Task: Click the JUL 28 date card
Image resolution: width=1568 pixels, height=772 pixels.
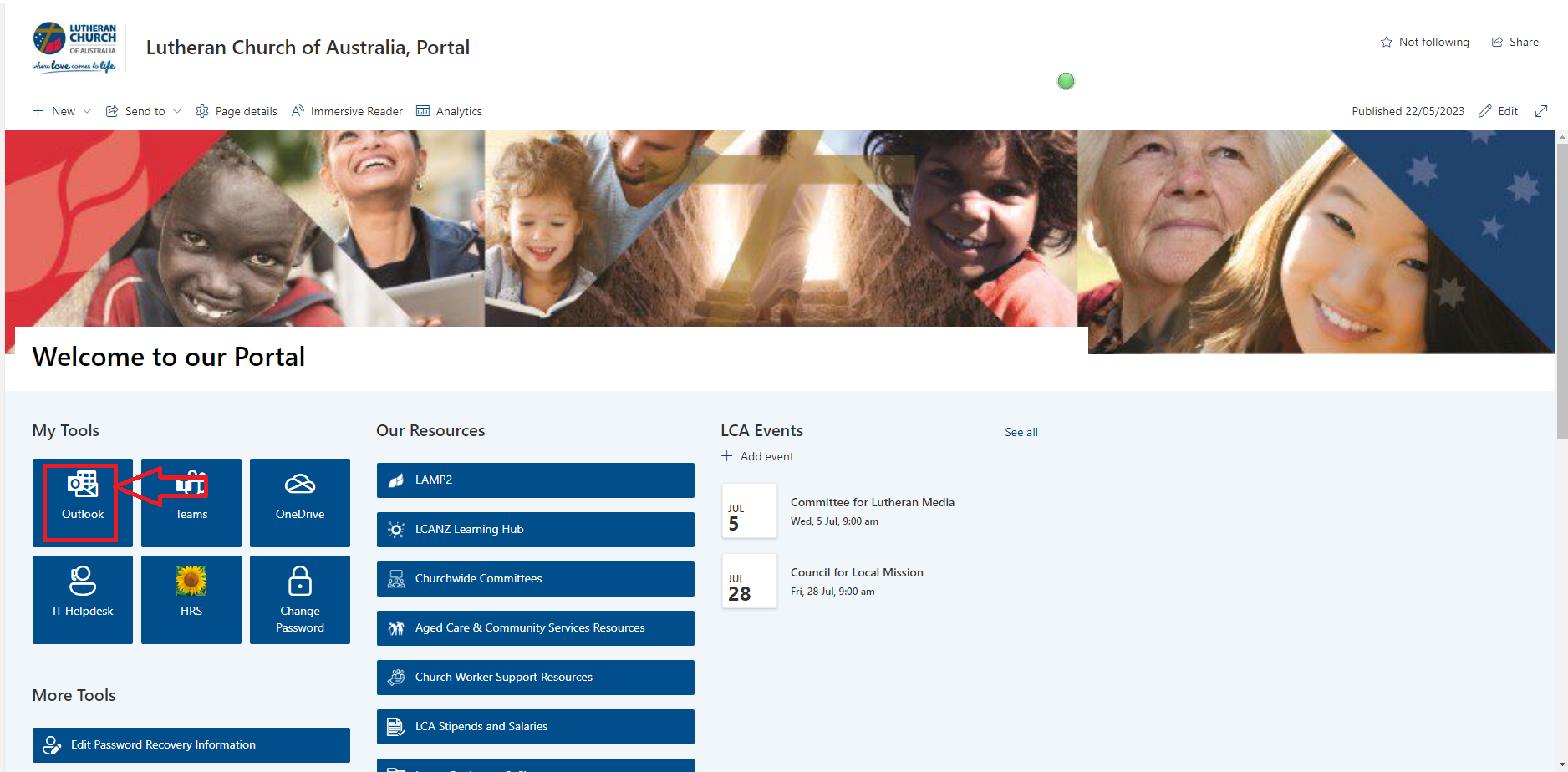Action: [750, 581]
